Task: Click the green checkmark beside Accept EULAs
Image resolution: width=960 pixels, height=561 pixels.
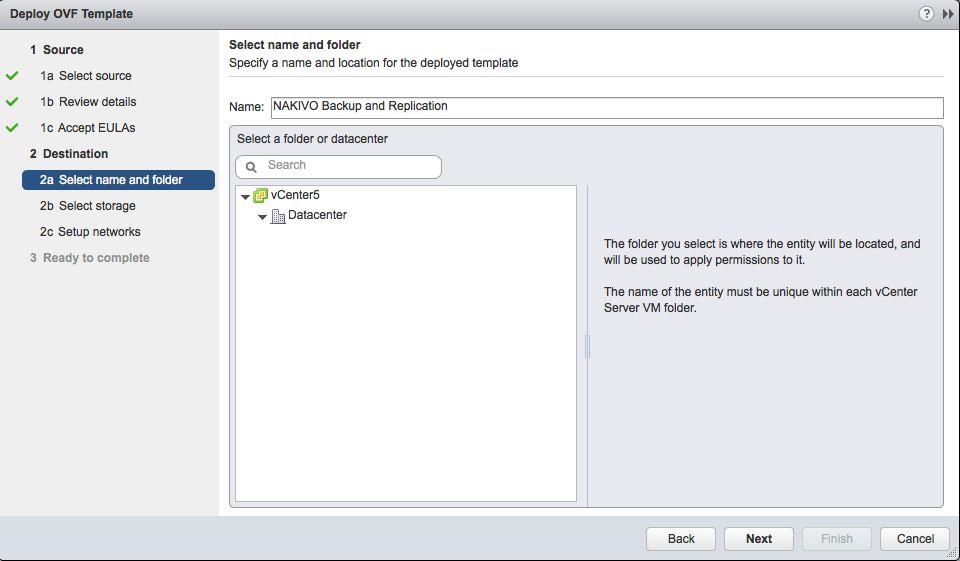Action: [x=12, y=128]
